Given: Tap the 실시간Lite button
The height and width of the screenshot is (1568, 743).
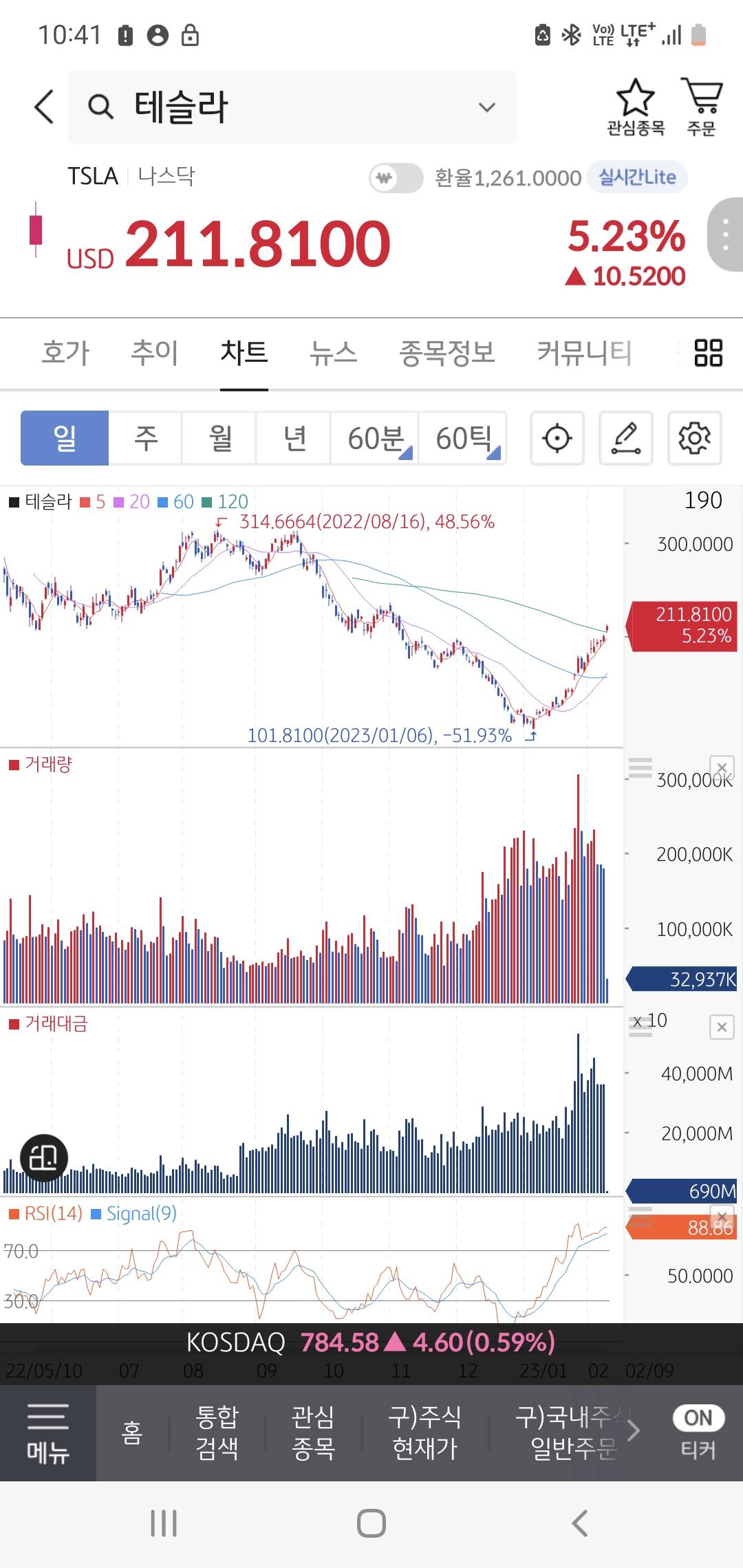Looking at the screenshot, I should click(637, 177).
